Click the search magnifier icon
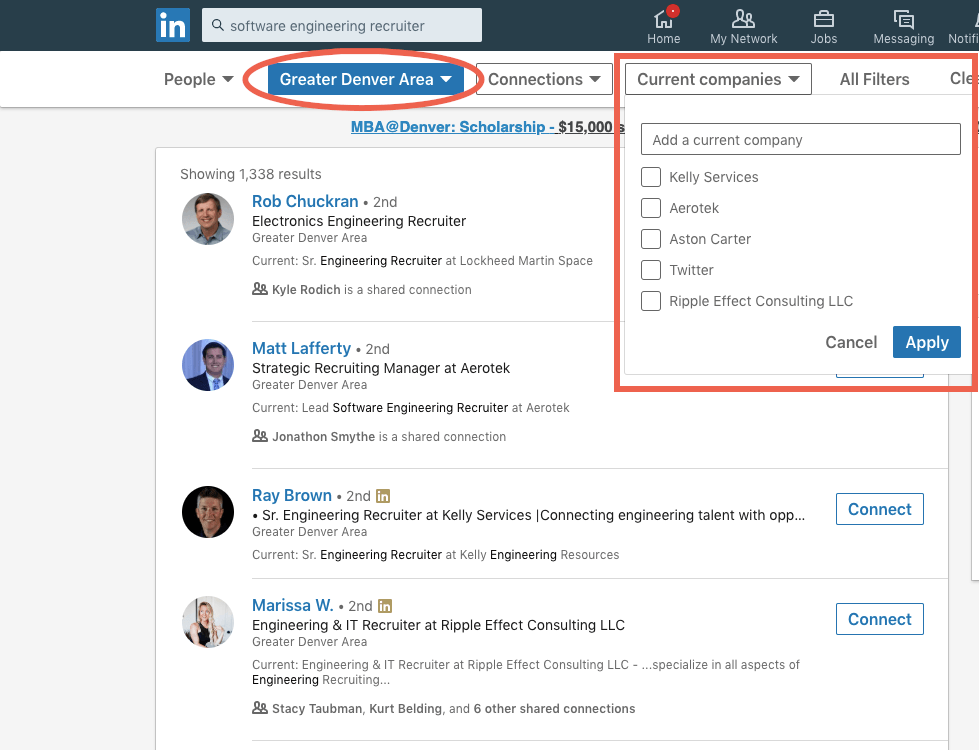Image resolution: width=979 pixels, height=750 pixels. 218,25
